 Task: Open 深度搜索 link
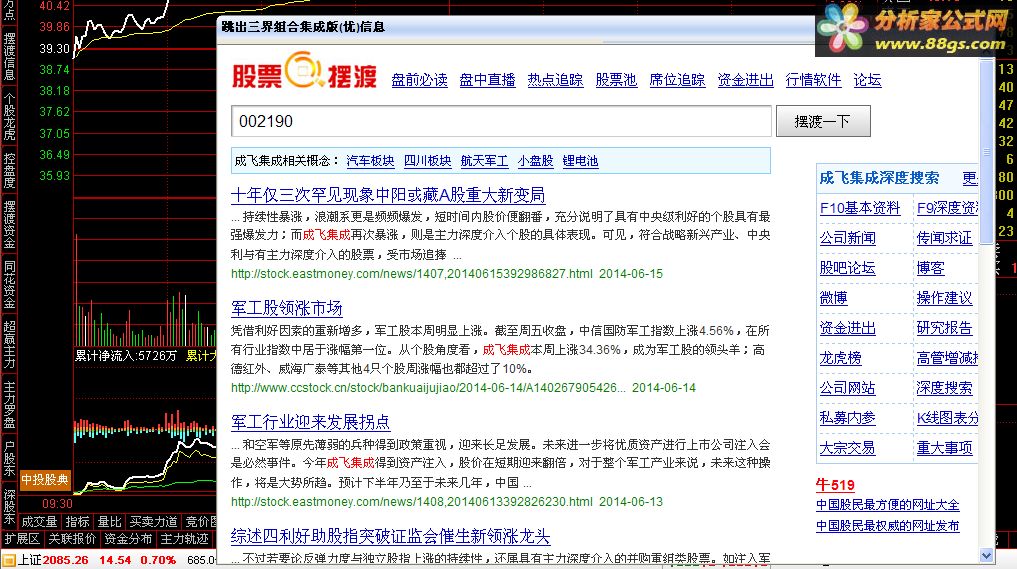coord(944,388)
